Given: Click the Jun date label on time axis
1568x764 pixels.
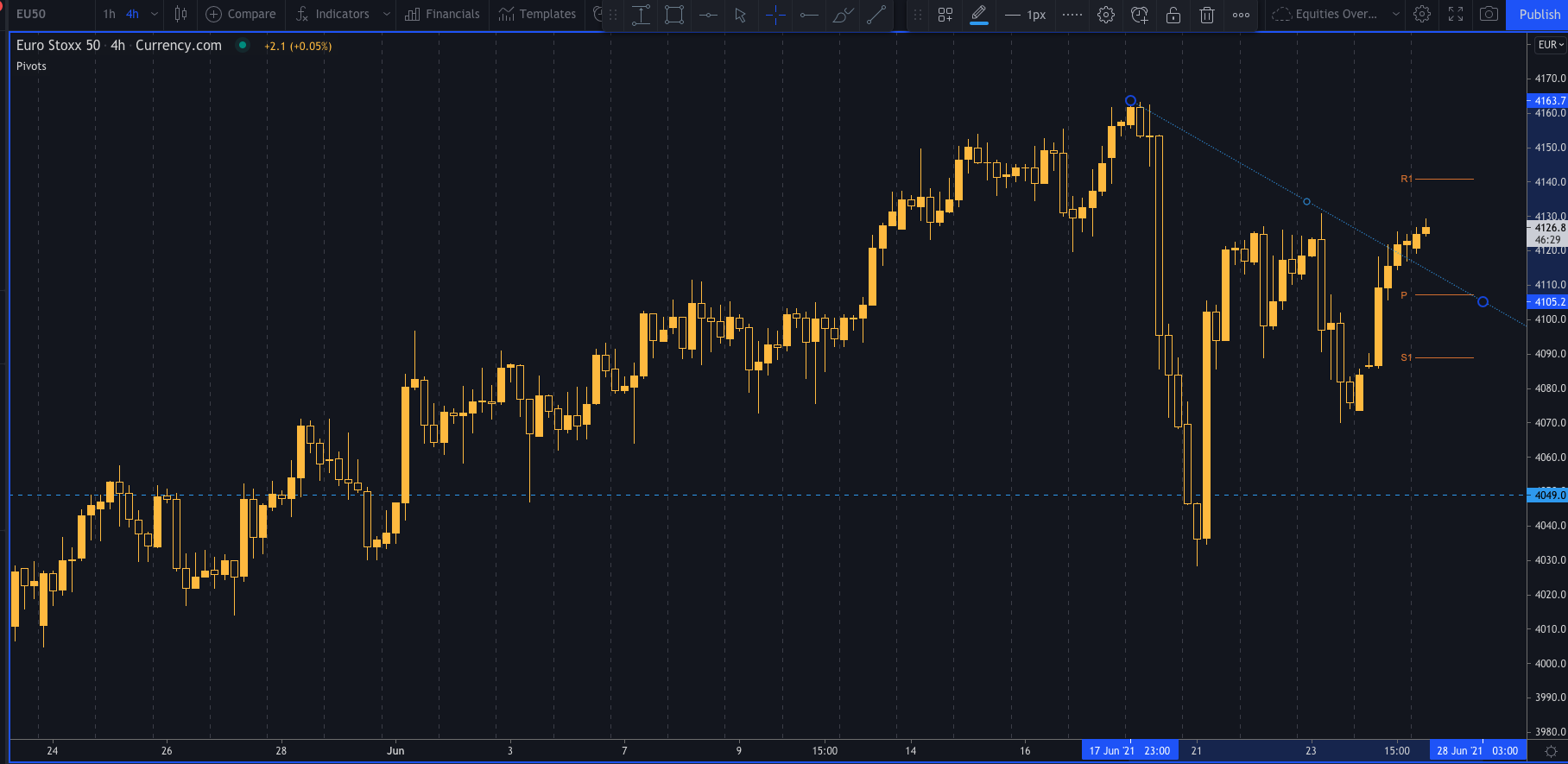Looking at the screenshot, I should [395, 750].
